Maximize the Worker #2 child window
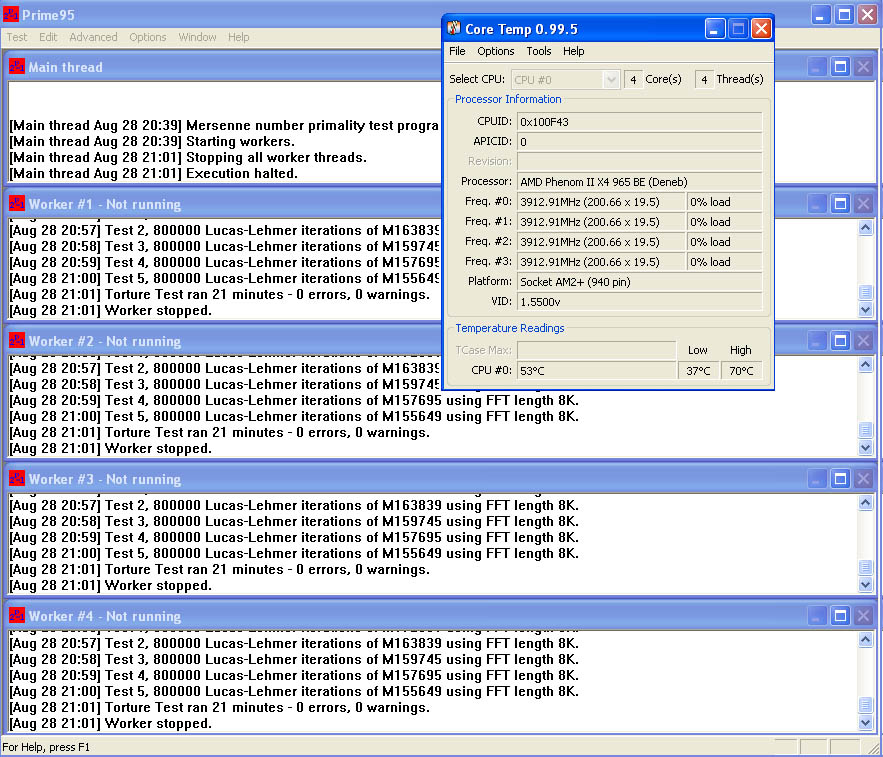The height and width of the screenshot is (757, 883). [x=840, y=340]
